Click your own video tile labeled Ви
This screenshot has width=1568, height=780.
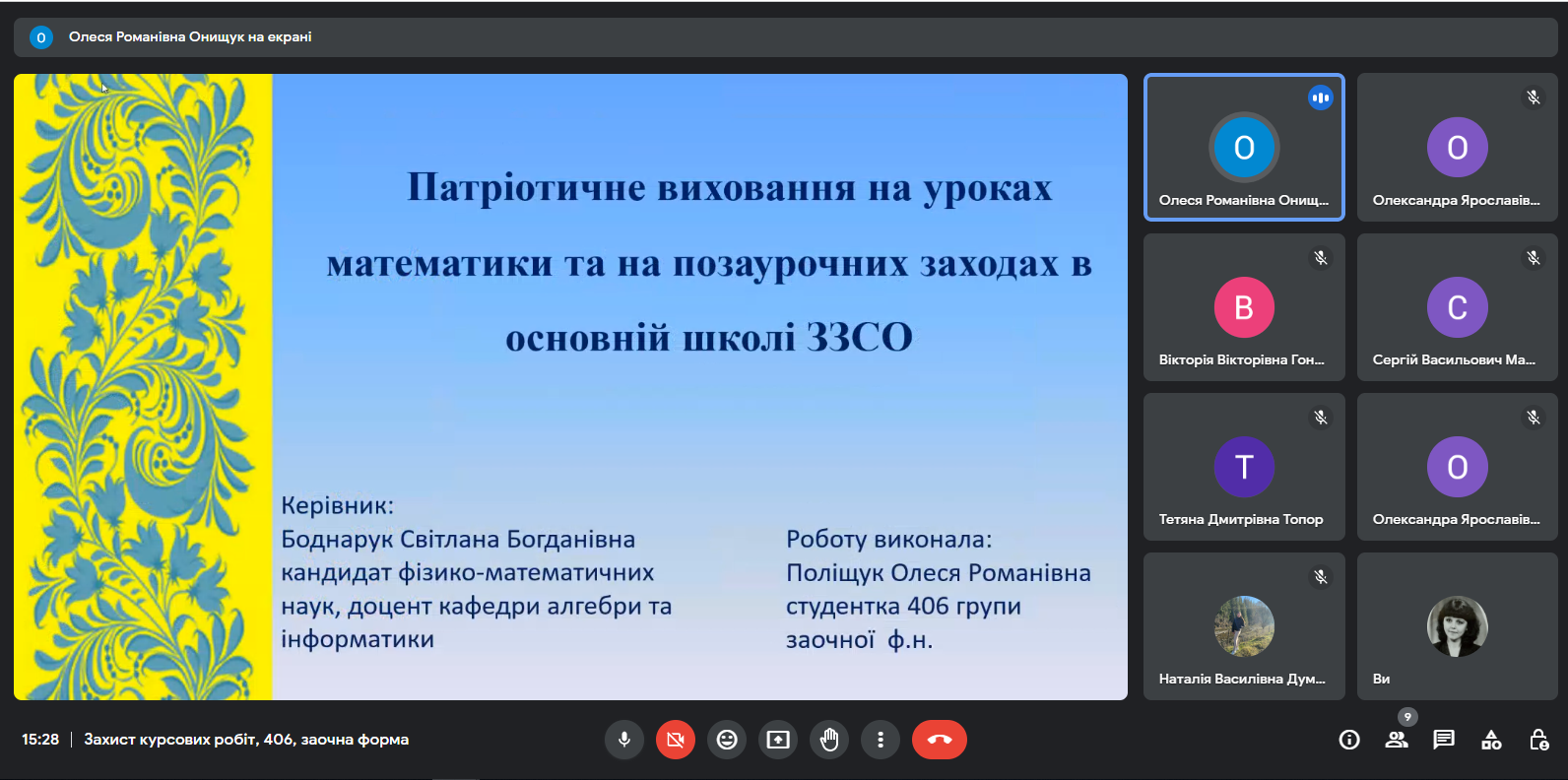click(x=1458, y=626)
